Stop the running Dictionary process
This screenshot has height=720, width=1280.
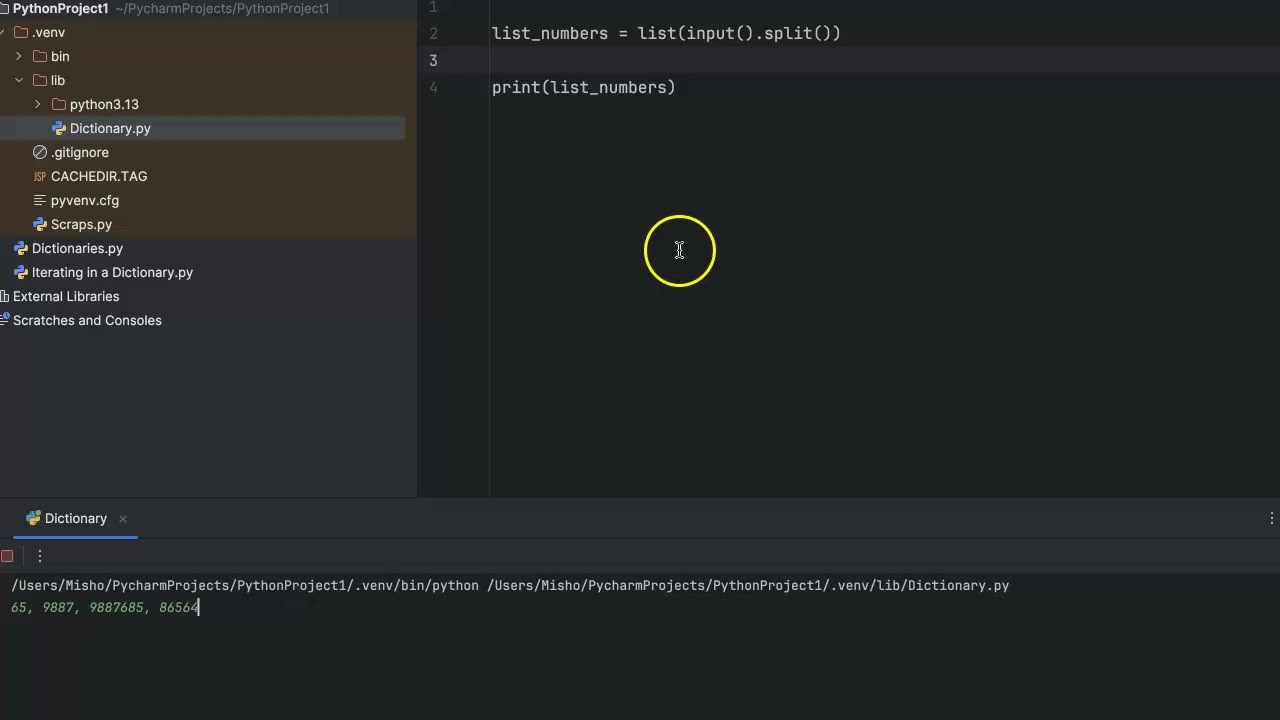7,556
